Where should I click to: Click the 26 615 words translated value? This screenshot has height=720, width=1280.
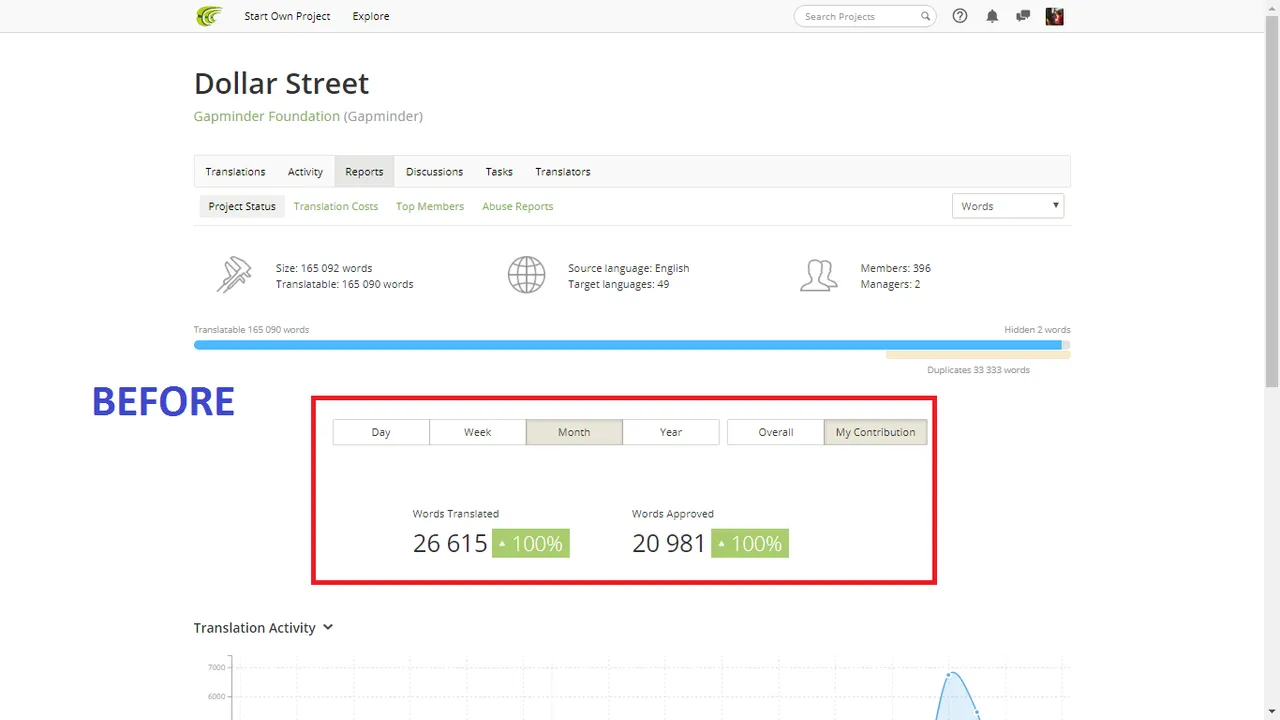tap(450, 543)
